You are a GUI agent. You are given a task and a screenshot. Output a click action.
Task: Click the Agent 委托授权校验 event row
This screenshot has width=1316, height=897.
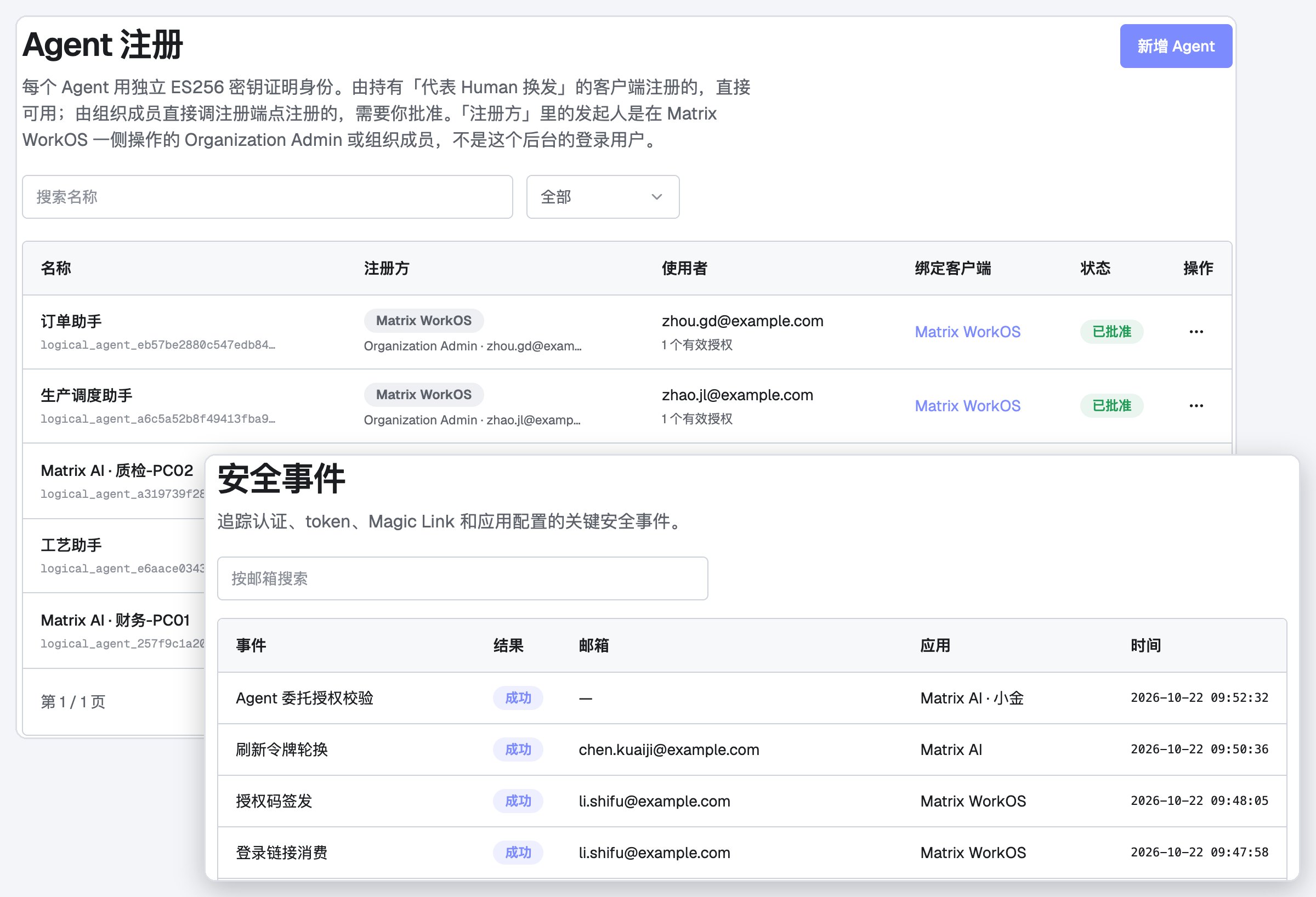coord(752,698)
